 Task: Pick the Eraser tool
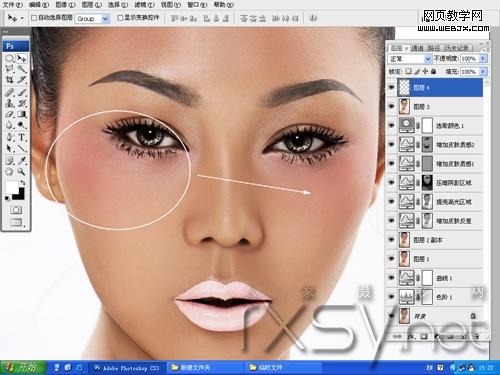pyautogui.click(x=9, y=114)
